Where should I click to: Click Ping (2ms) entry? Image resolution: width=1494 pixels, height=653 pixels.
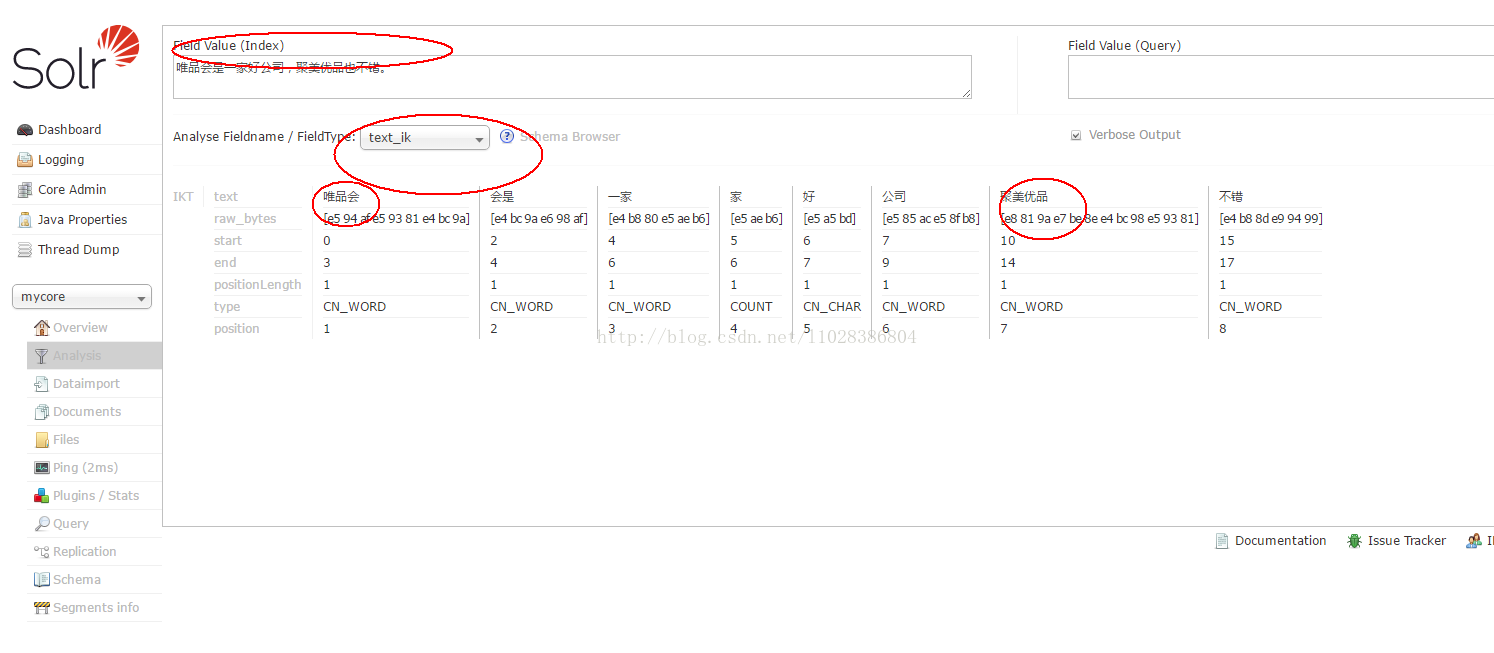[x=85, y=468]
